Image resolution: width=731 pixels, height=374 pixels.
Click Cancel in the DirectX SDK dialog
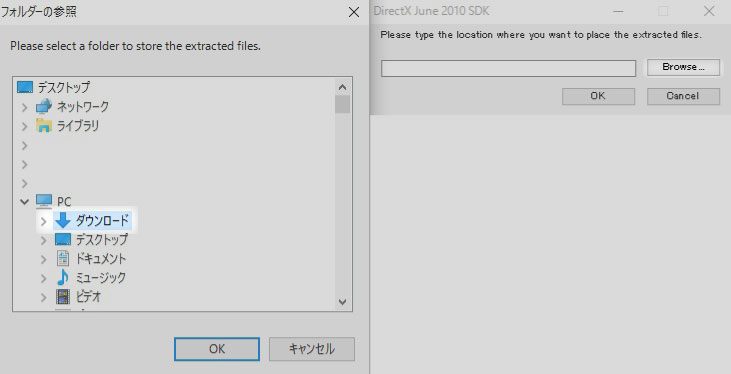(683, 96)
